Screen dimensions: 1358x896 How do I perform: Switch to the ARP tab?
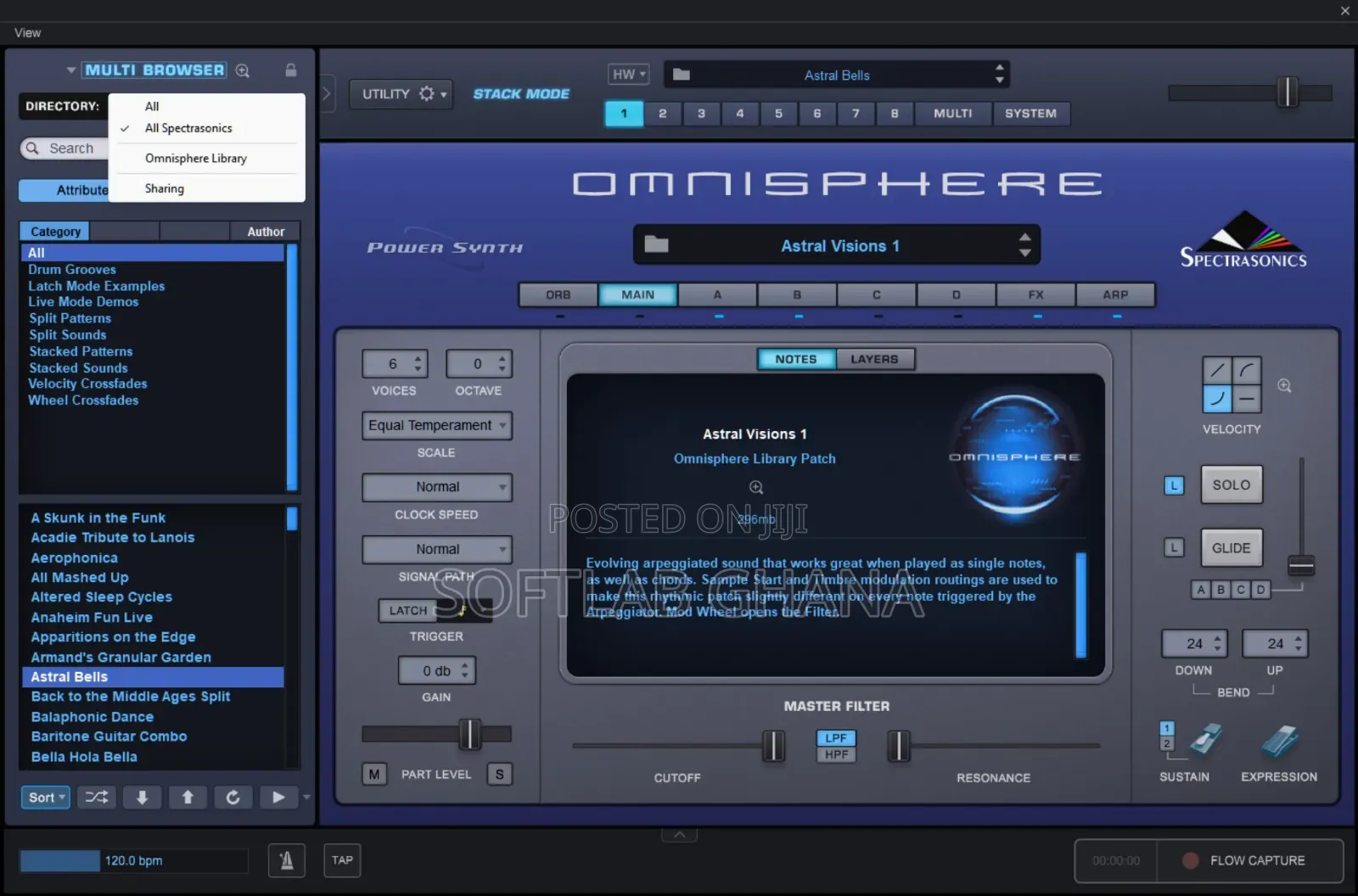pos(1115,294)
